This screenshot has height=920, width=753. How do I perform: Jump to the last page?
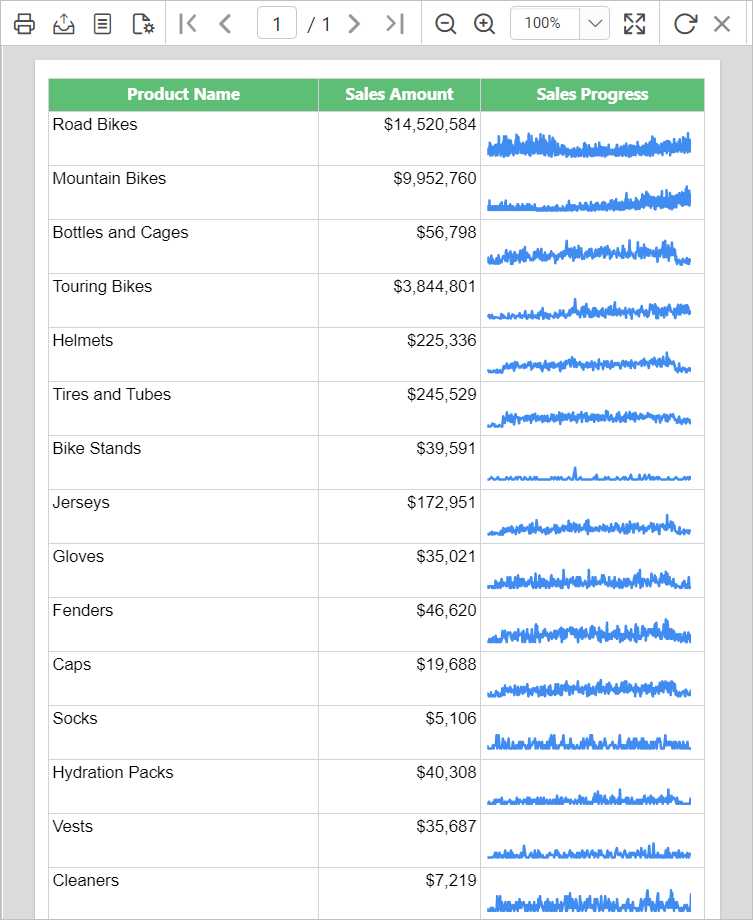tap(395, 23)
